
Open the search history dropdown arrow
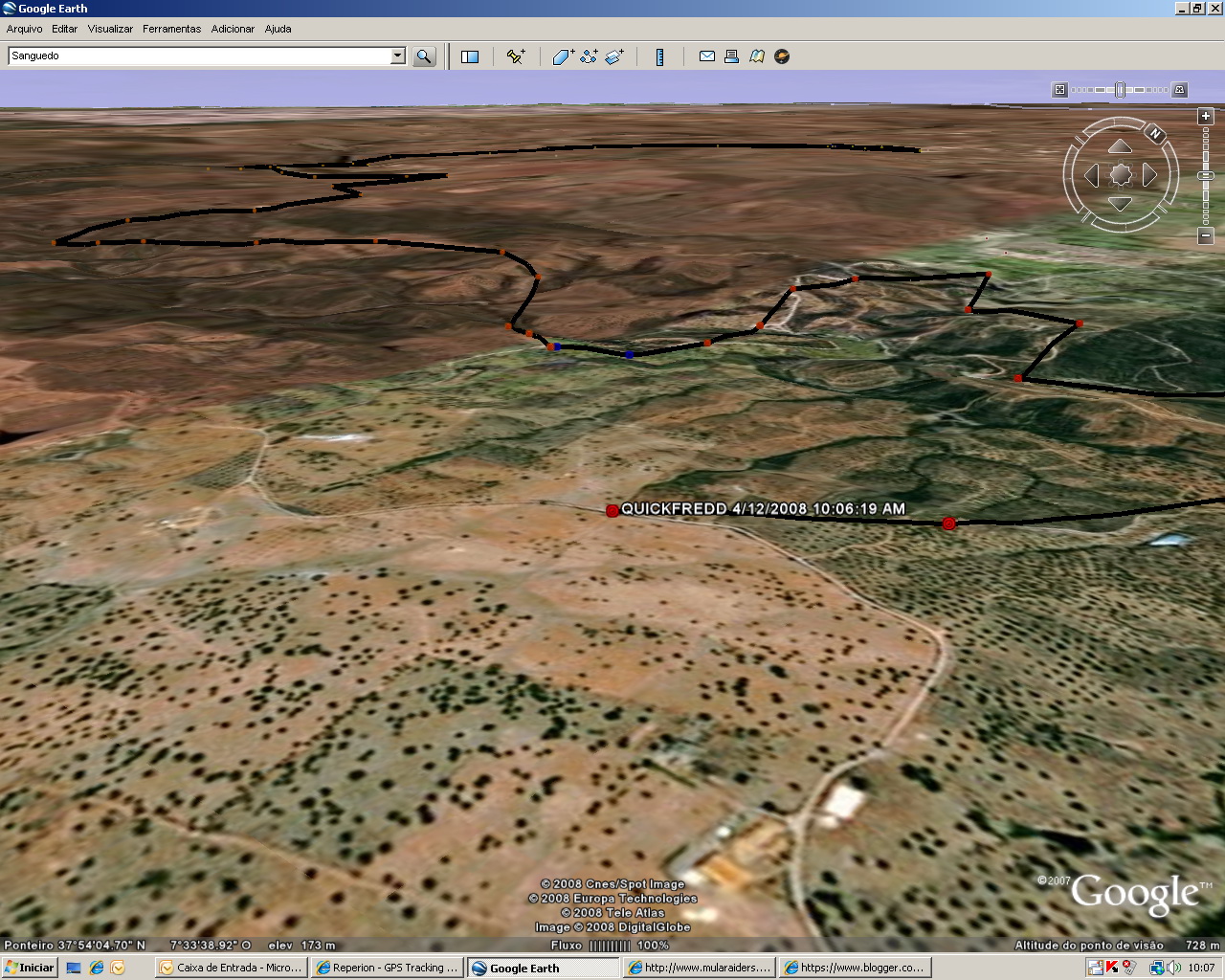[x=398, y=56]
